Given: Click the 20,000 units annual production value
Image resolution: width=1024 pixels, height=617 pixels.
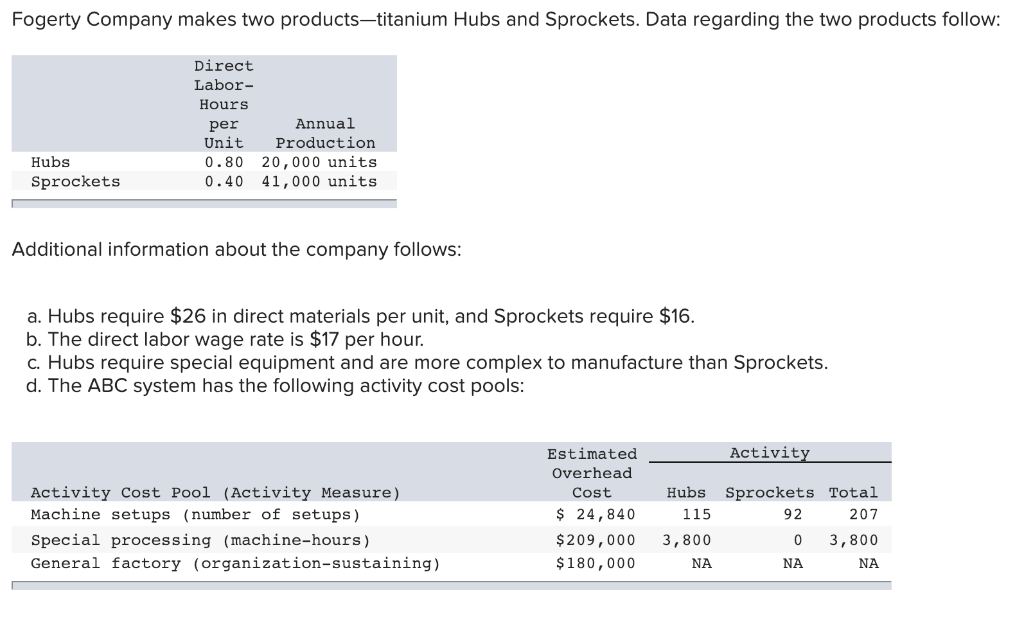Looking at the screenshot, I should [319, 162].
